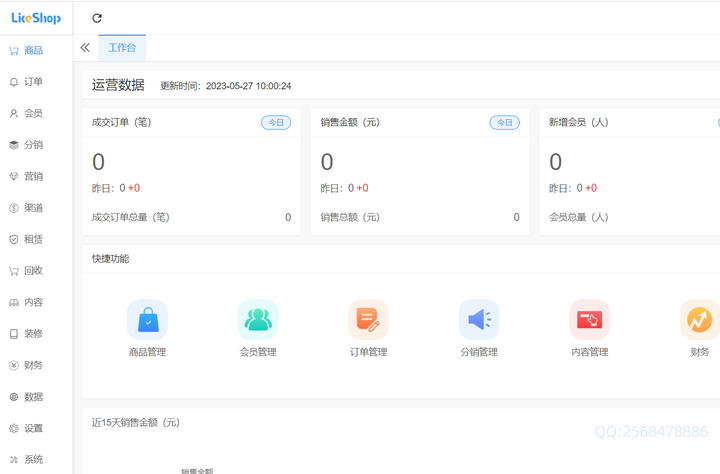
Task: Open the 订单 sidebar menu
Action: point(36,82)
